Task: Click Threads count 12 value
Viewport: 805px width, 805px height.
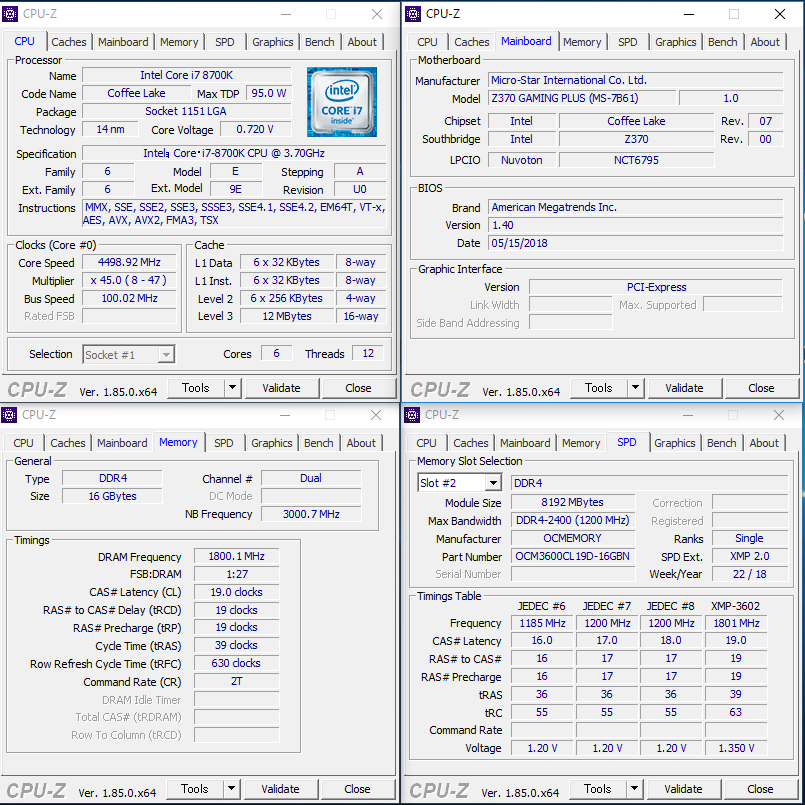Action: [368, 353]
